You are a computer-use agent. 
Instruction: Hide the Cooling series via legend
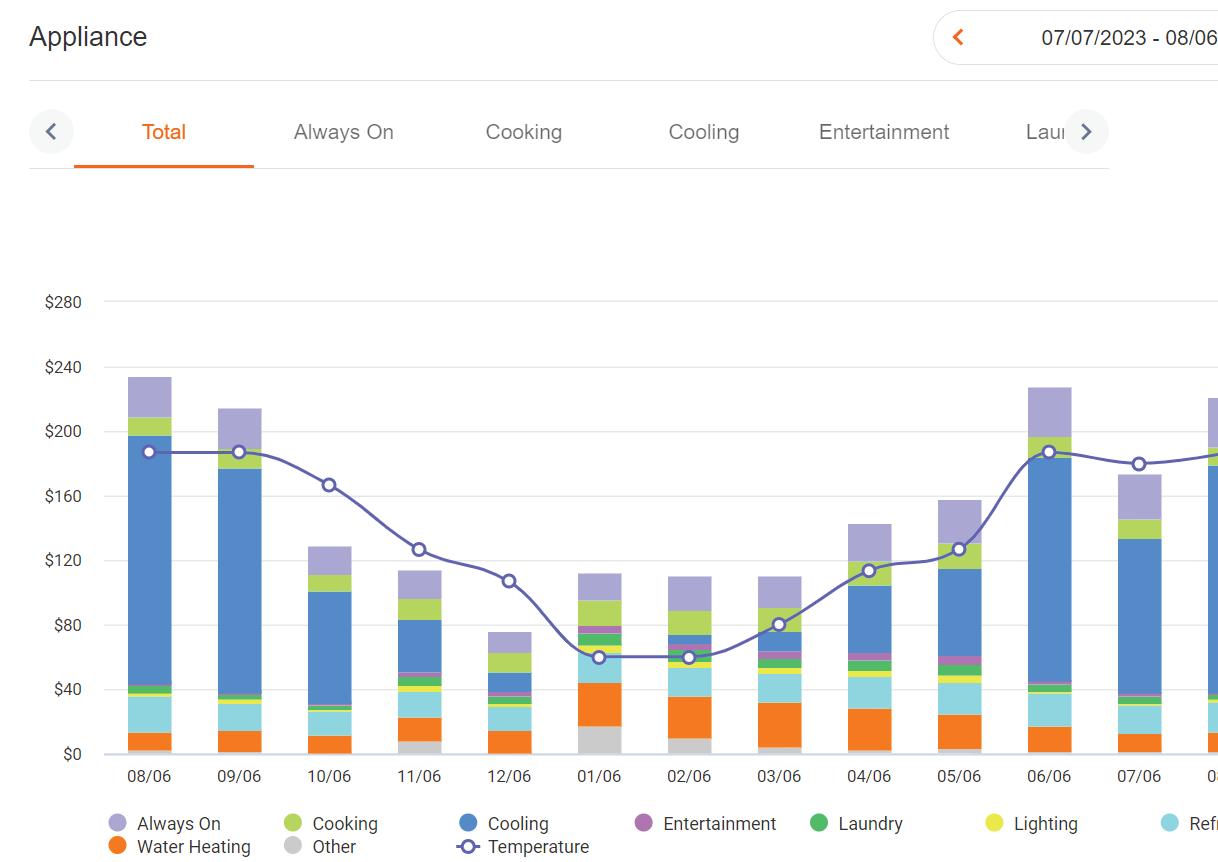(504, 824)
